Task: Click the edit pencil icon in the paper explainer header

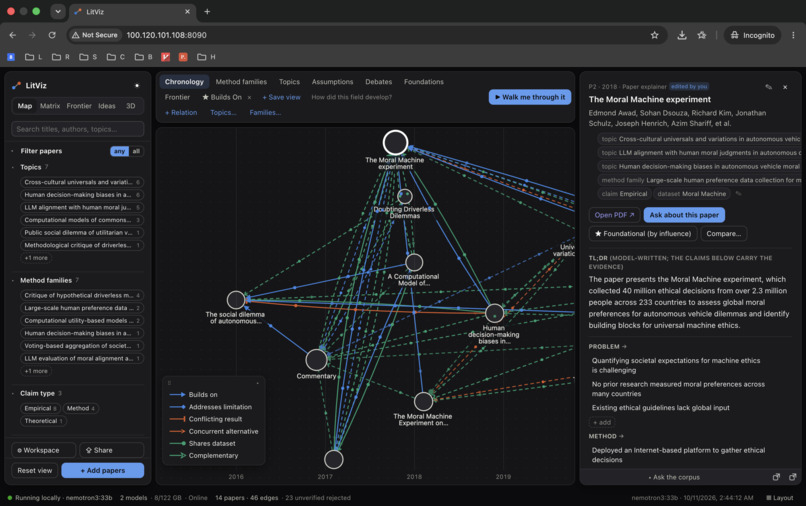Action: point(768,87)
